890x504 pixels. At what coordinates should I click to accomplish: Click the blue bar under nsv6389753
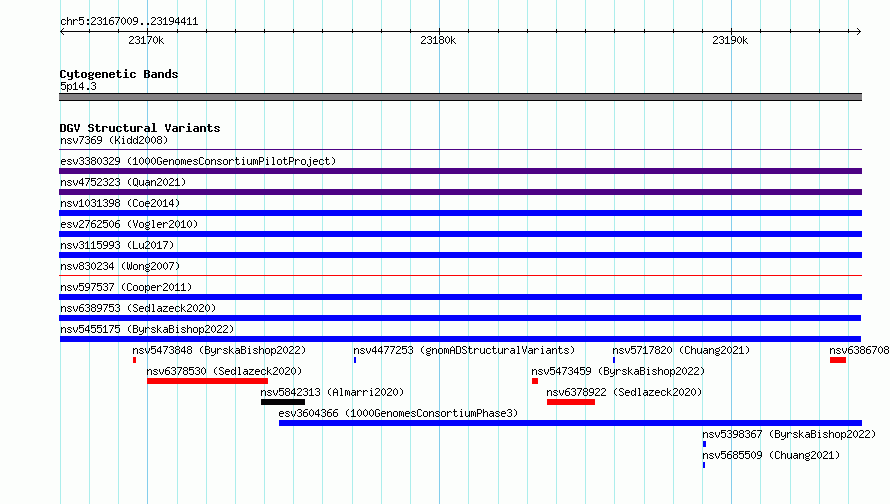coord(460,318)
